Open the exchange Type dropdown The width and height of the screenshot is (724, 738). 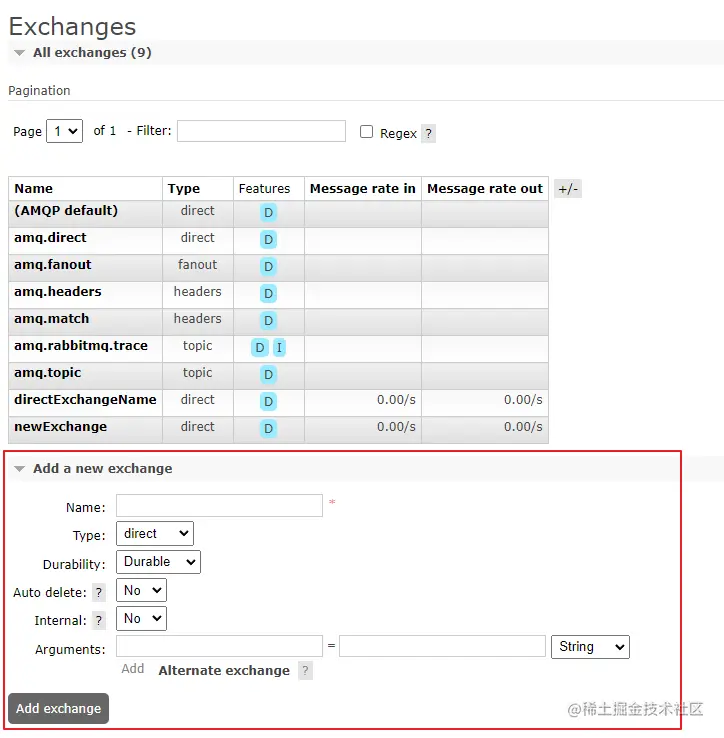pos(155,533)
